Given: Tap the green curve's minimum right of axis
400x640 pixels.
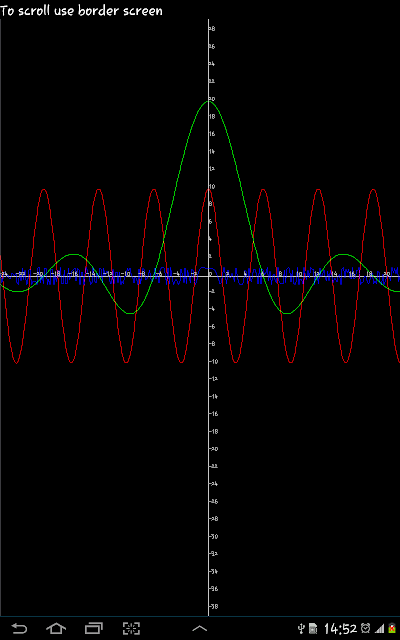Looking at the screenshot, I should [288, 313].
